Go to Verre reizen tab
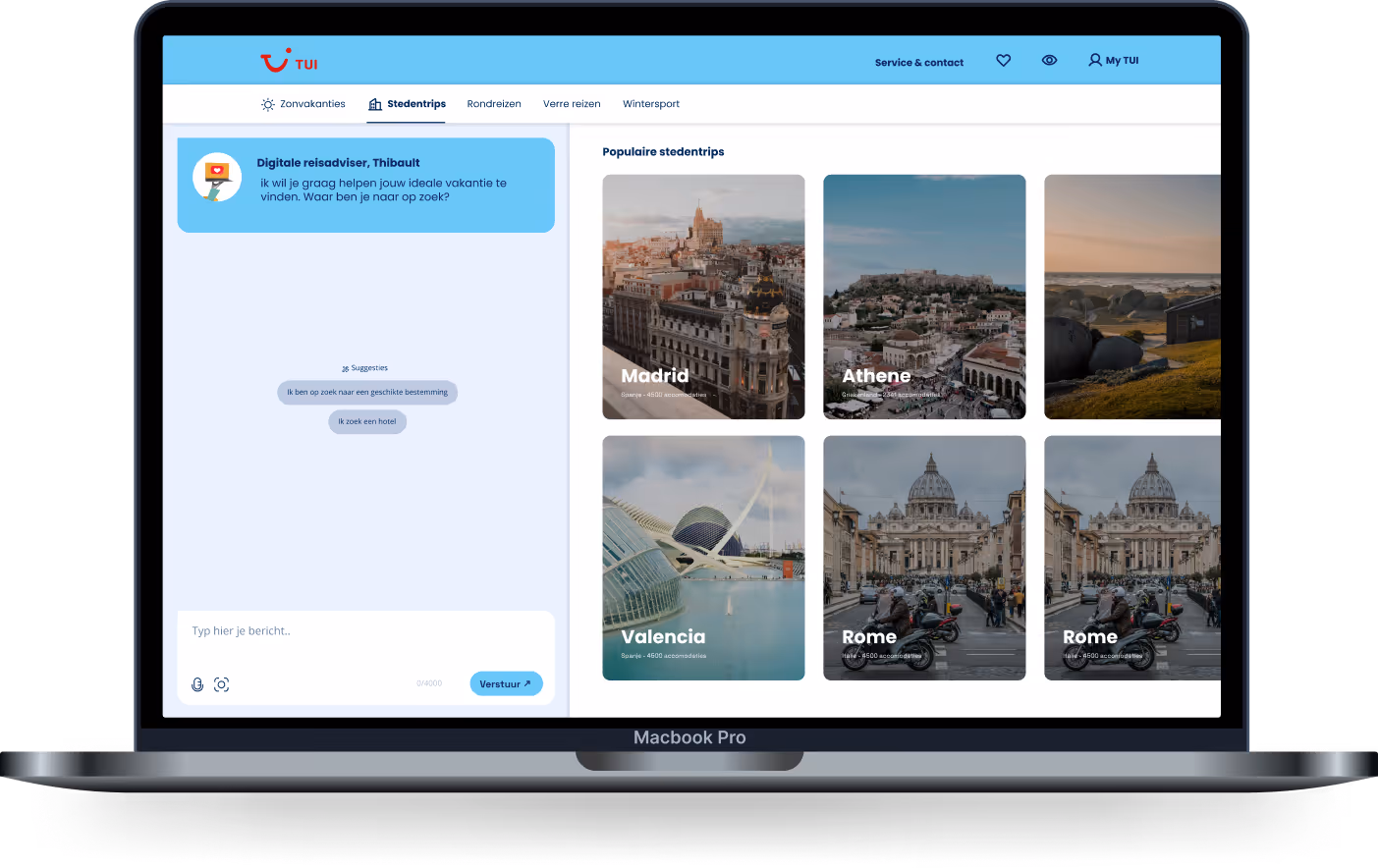1378x868 pixels. 572,104
